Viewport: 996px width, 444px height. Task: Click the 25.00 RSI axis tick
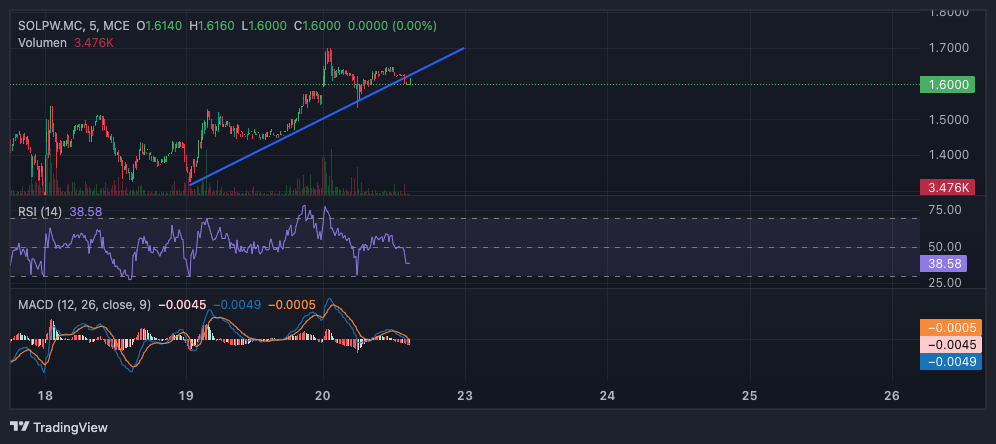click(x=943, y=282)
